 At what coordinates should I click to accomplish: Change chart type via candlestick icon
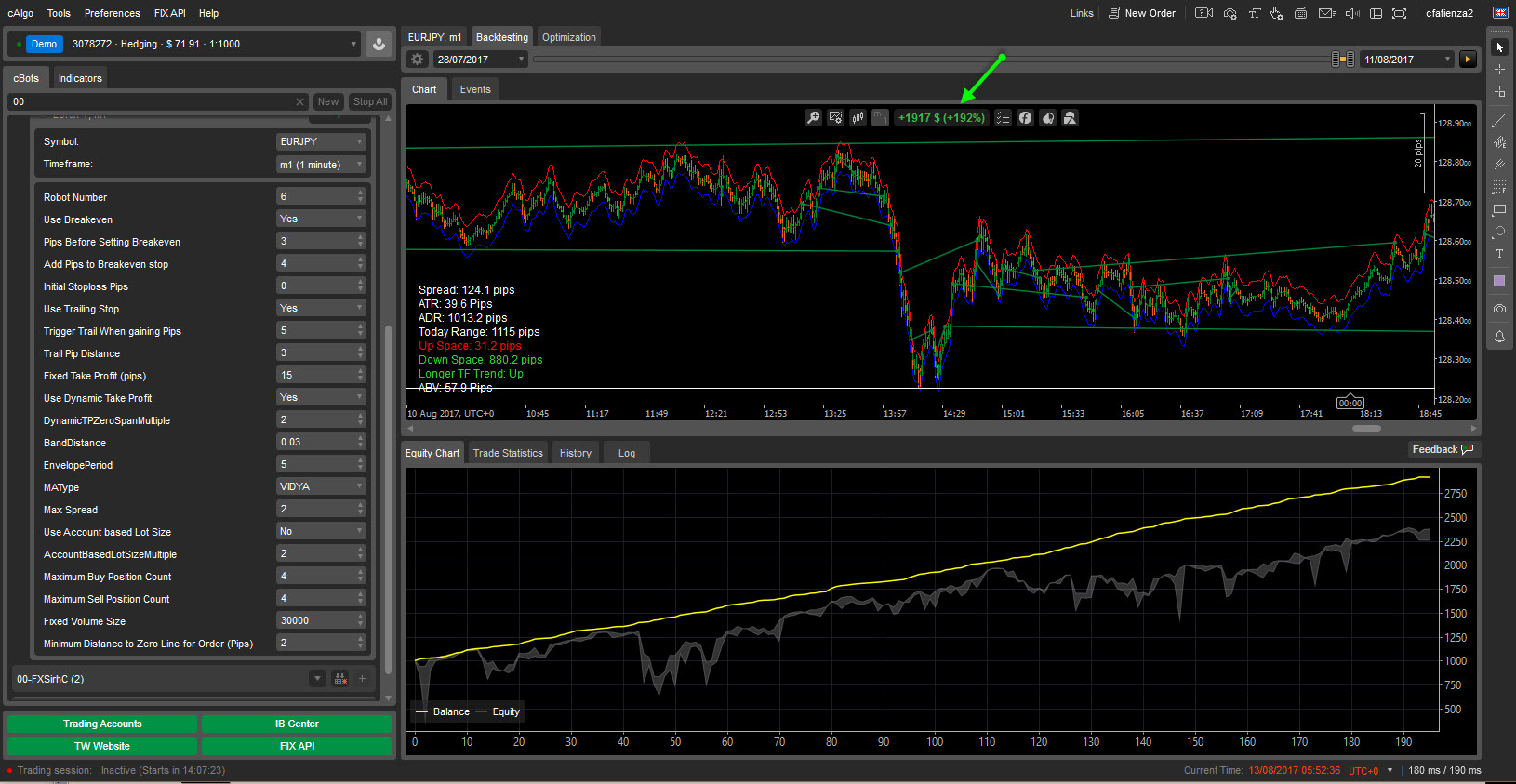pos(858,118)
